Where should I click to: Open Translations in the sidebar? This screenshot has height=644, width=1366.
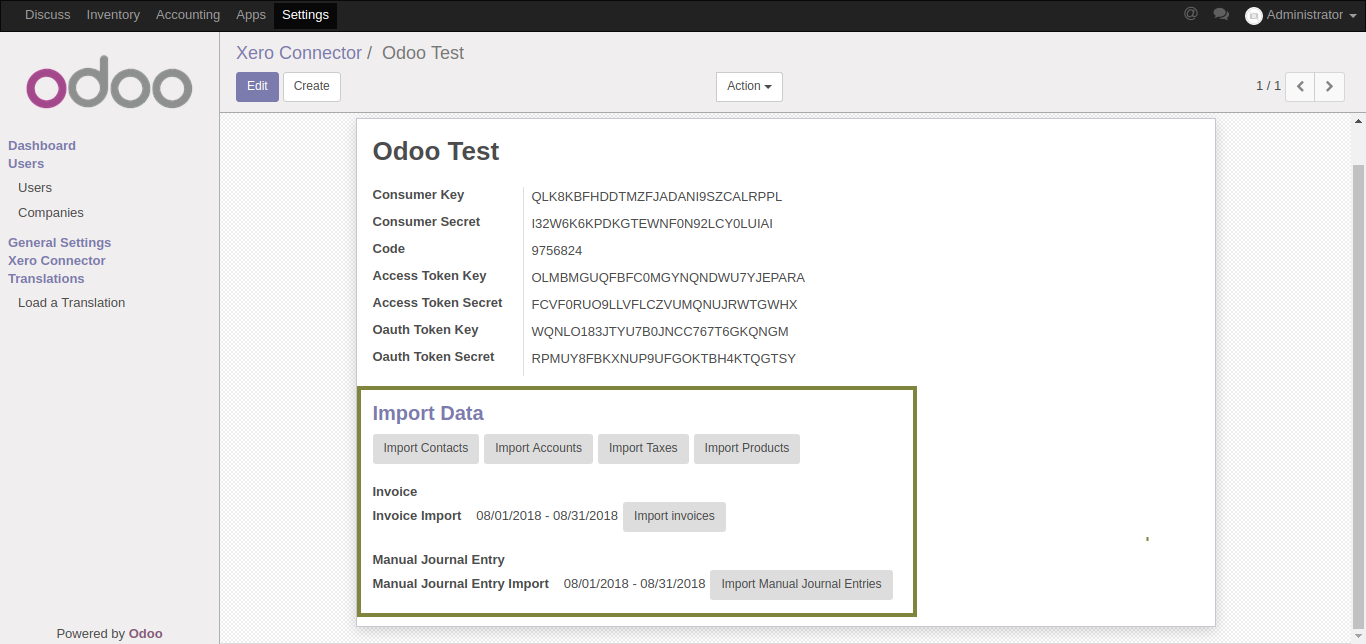[x=46, y=279]
